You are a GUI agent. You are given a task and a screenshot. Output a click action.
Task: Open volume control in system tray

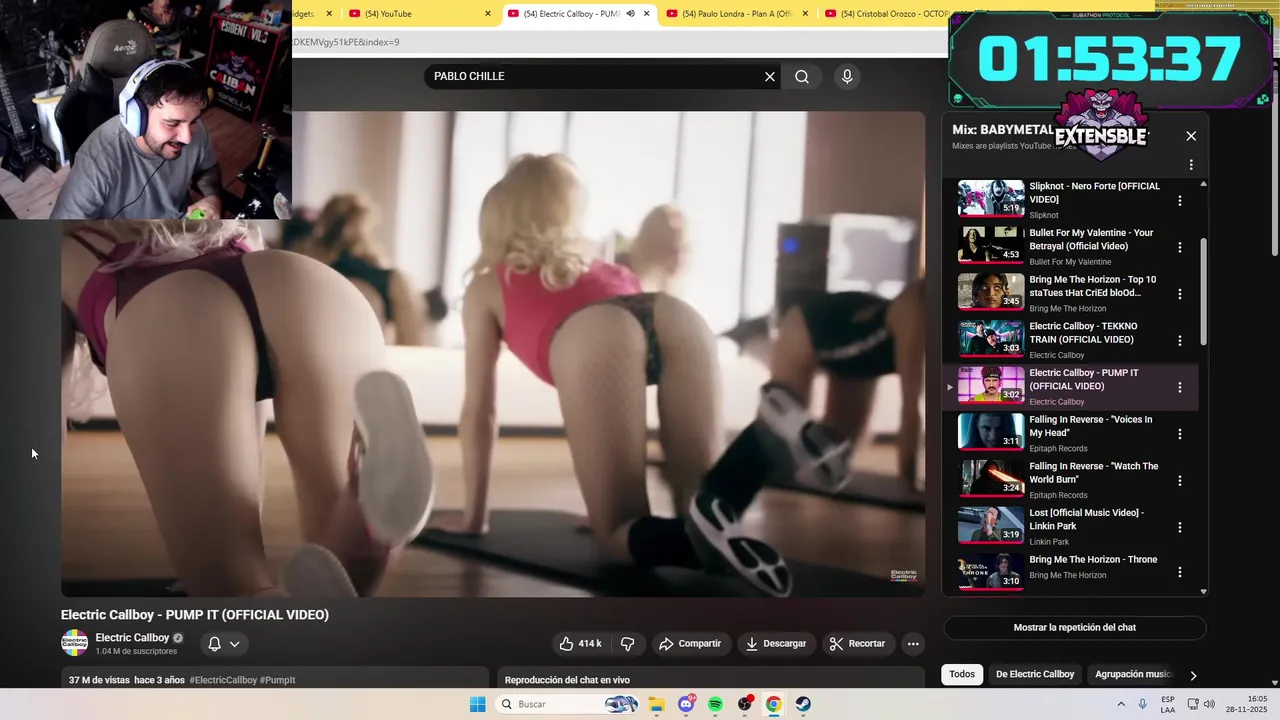point(1209,704)
